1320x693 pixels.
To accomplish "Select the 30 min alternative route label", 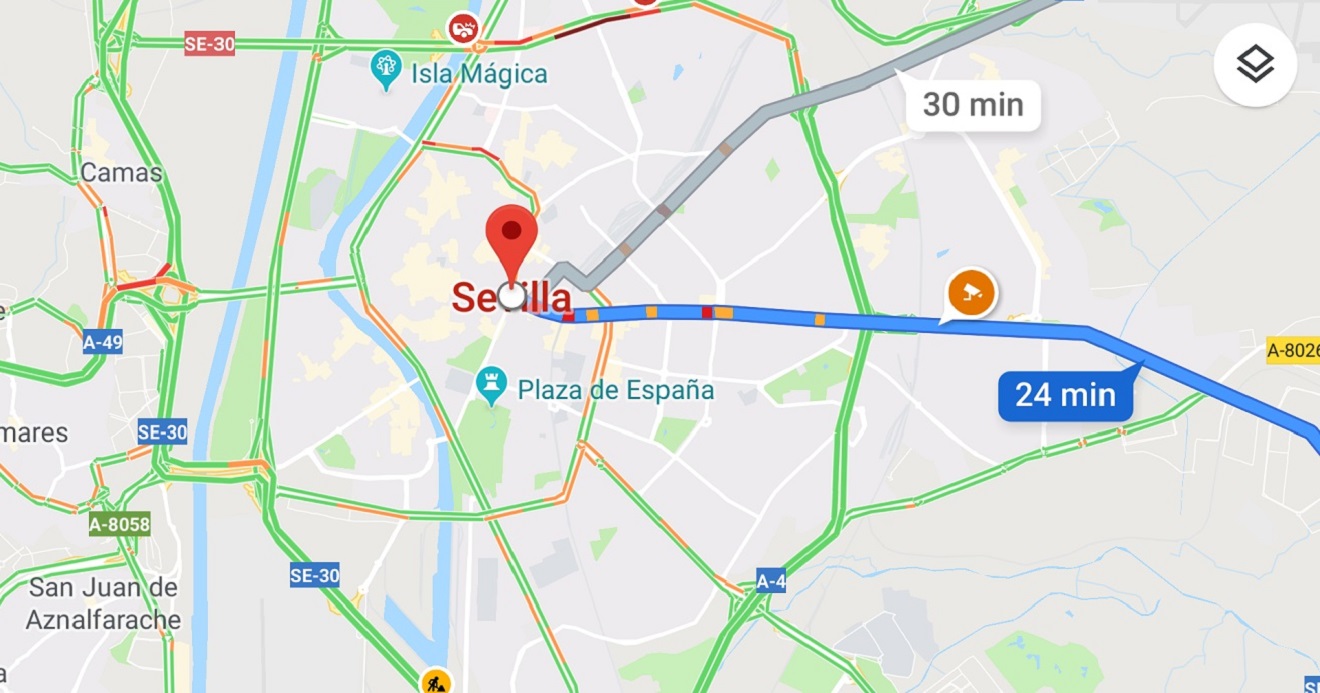I will click(973, 104).
